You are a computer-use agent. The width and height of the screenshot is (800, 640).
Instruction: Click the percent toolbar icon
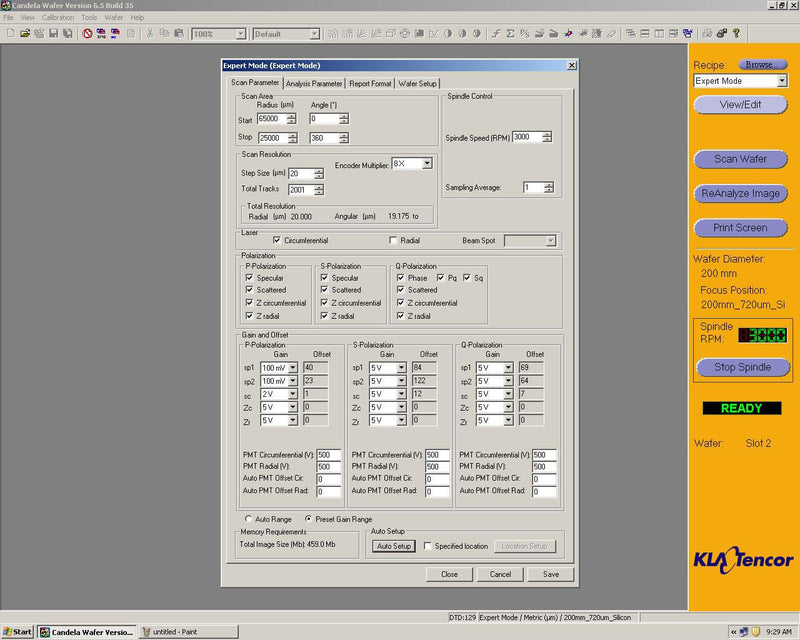[x=523, y=33]
